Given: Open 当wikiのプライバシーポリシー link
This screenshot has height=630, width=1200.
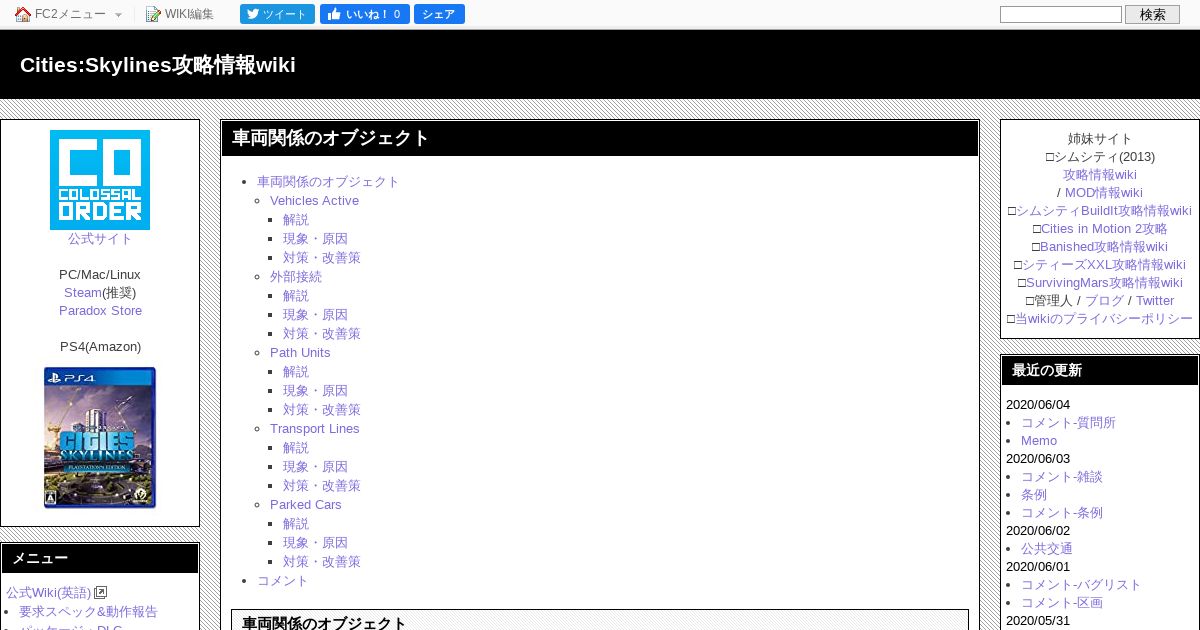Looking at the screenshot, I should (x=1104, y=319).
